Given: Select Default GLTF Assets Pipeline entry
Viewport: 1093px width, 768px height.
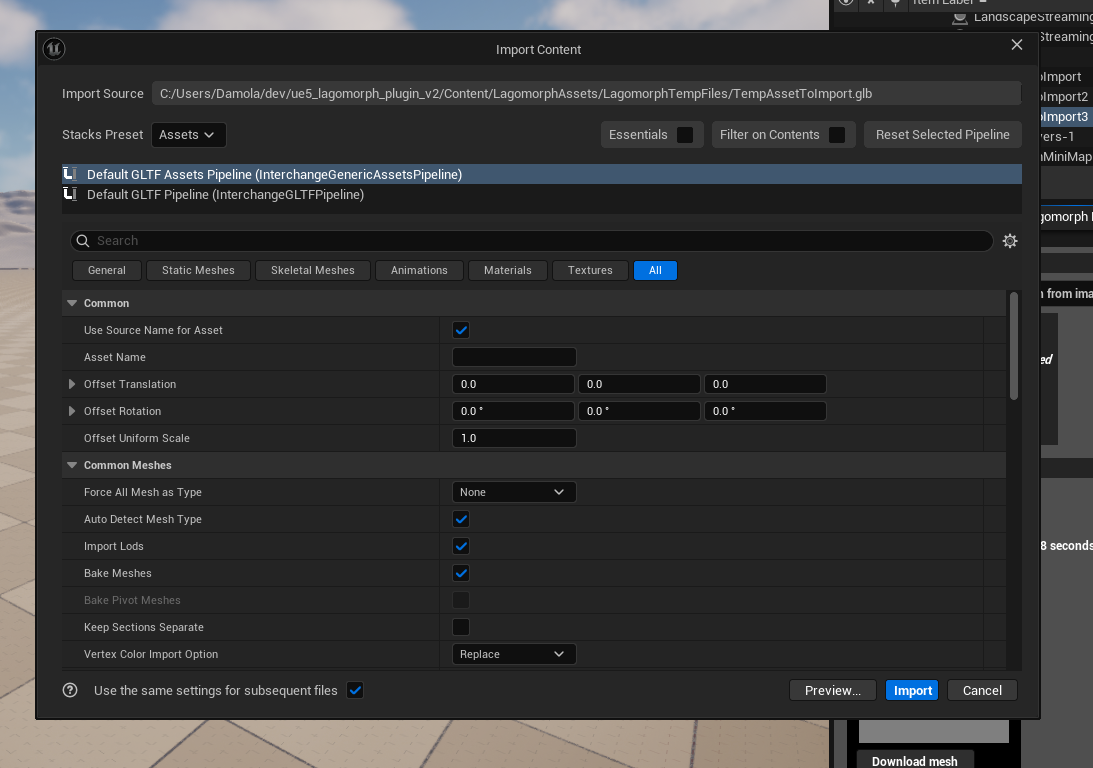Looking at the screenshot, I should coord(274,175).
